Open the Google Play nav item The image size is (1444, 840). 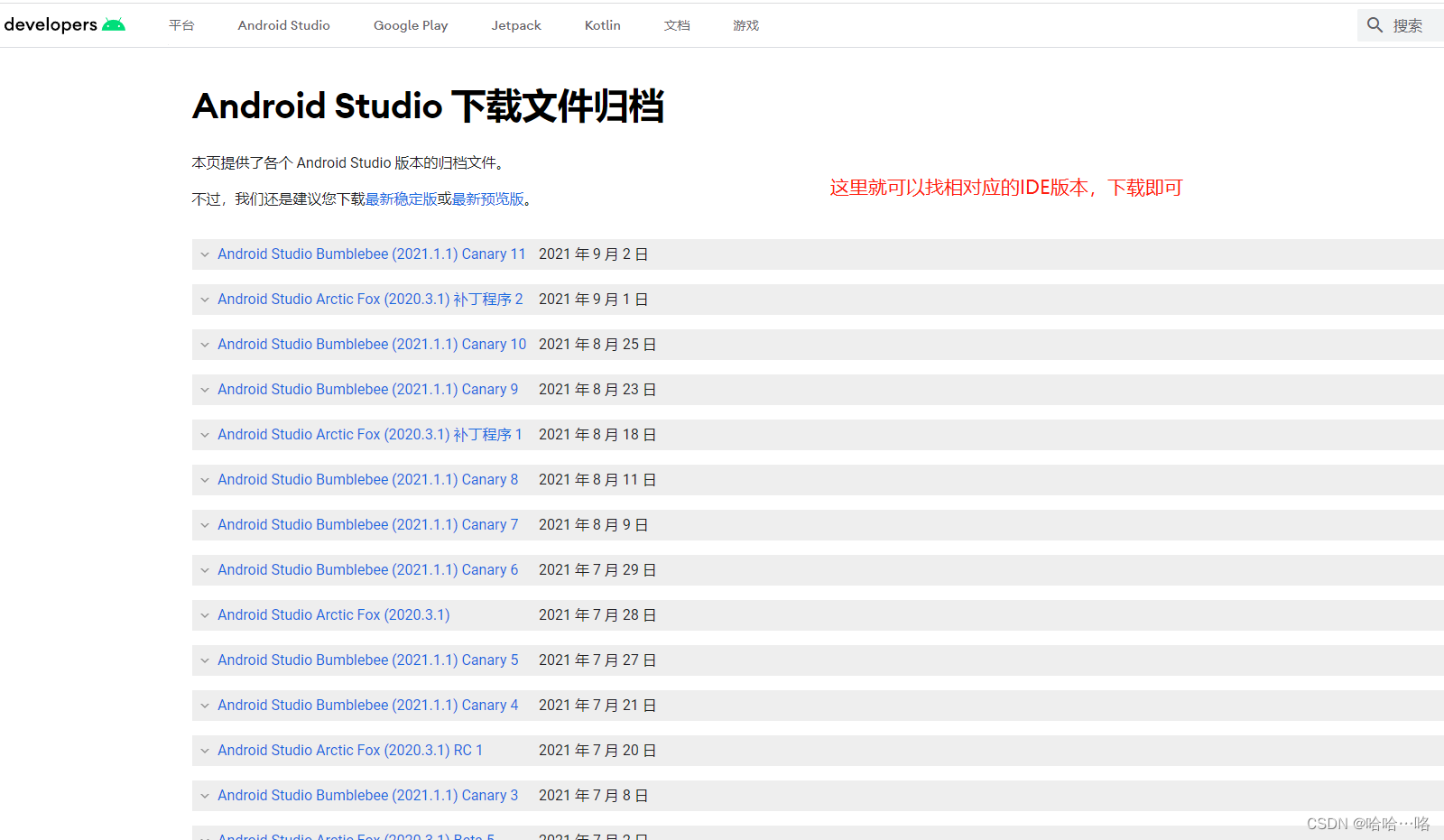click(x=411, y=25)
